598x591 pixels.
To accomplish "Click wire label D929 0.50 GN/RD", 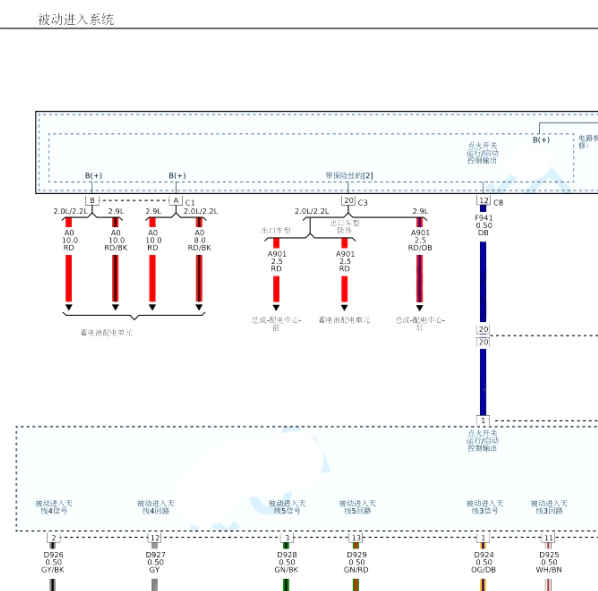I will coord(357,562).
